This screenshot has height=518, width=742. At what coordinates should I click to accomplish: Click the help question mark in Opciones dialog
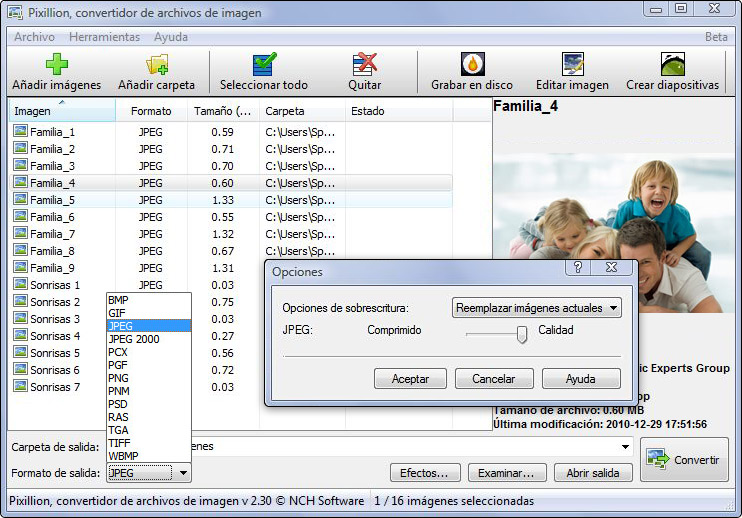tap(578, 267)
